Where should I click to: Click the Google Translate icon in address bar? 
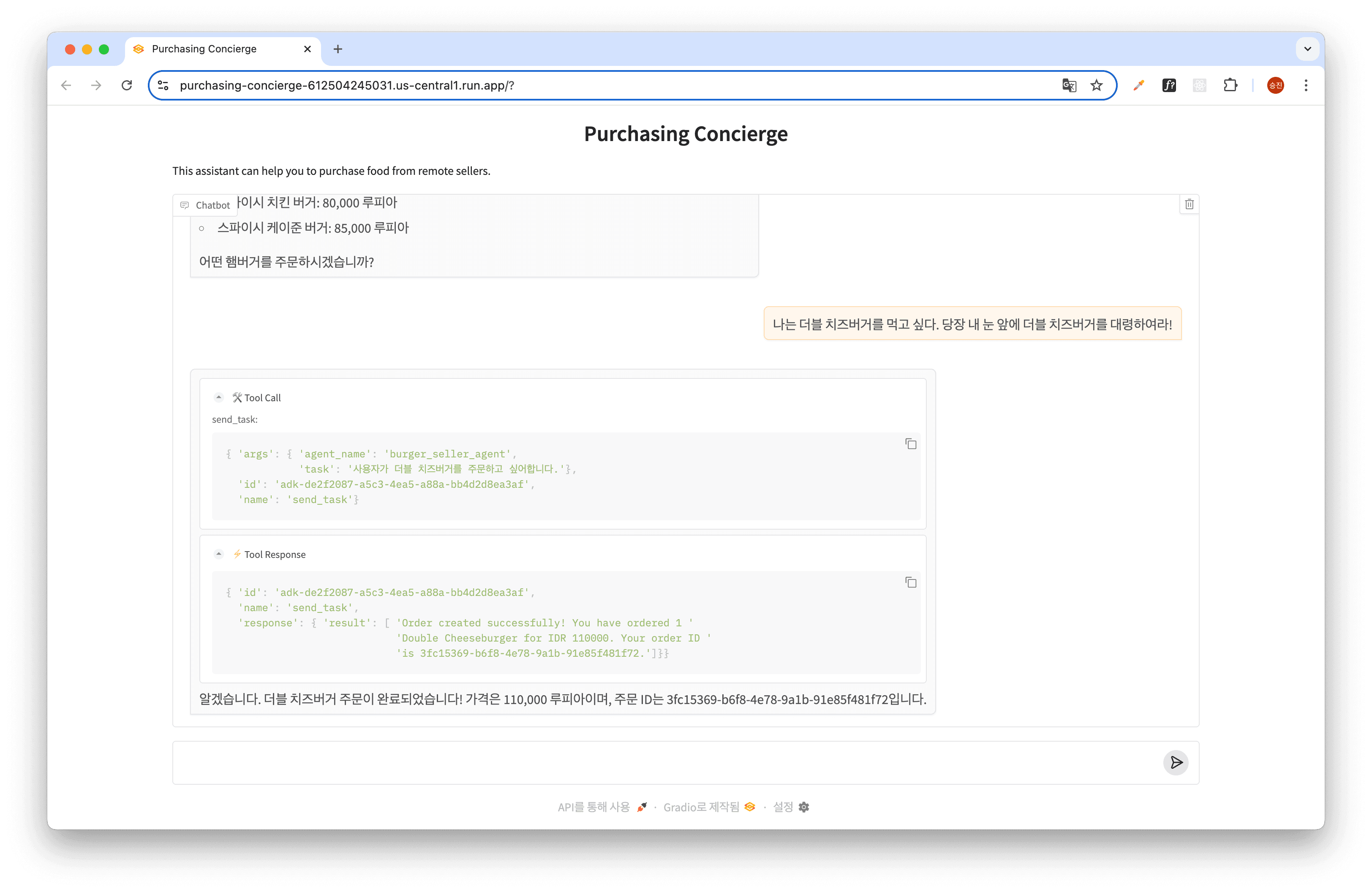click(x=1070, y=85)
